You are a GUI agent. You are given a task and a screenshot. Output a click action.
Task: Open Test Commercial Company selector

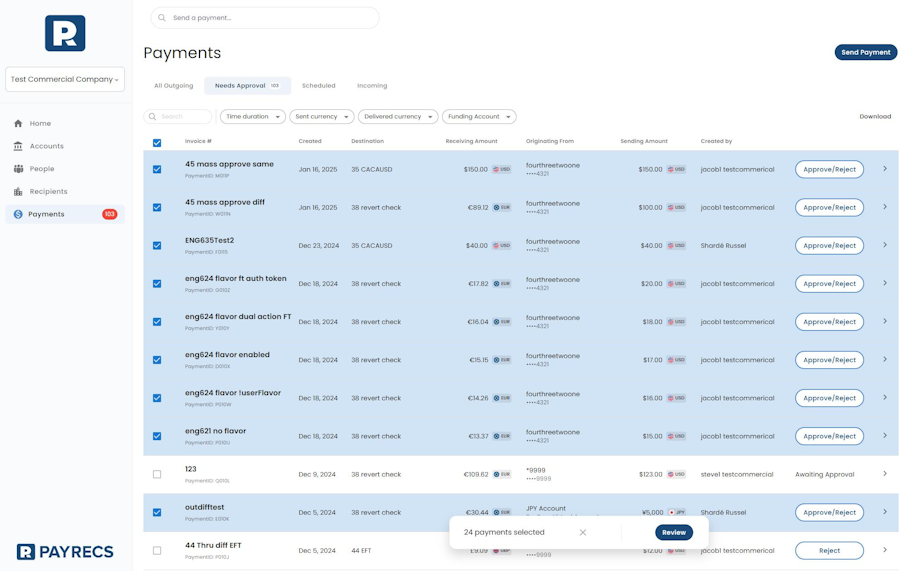point(65,80)
